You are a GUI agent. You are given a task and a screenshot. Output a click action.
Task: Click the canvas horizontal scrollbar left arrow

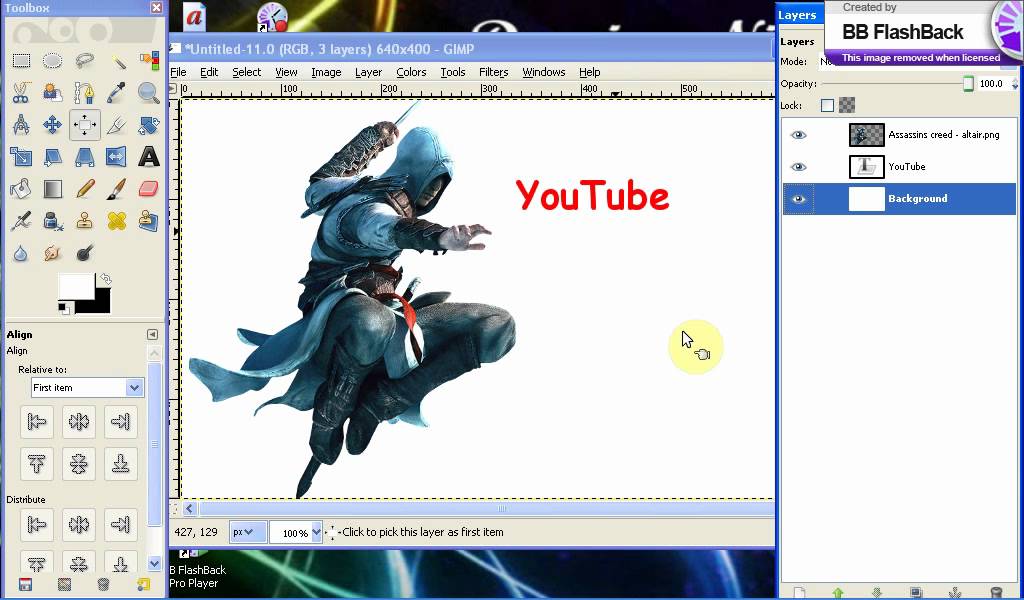point(189,508)
